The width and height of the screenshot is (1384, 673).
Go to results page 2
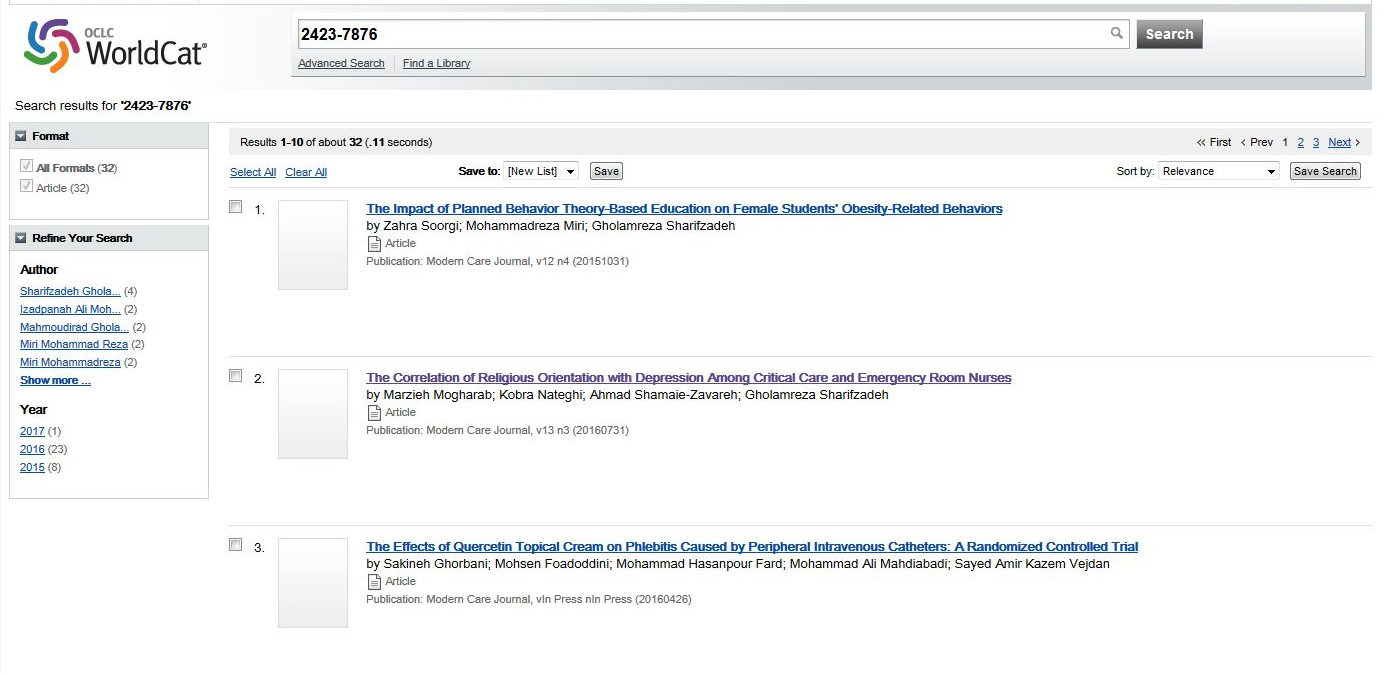pyautogui.click(x=1300, y=142)
